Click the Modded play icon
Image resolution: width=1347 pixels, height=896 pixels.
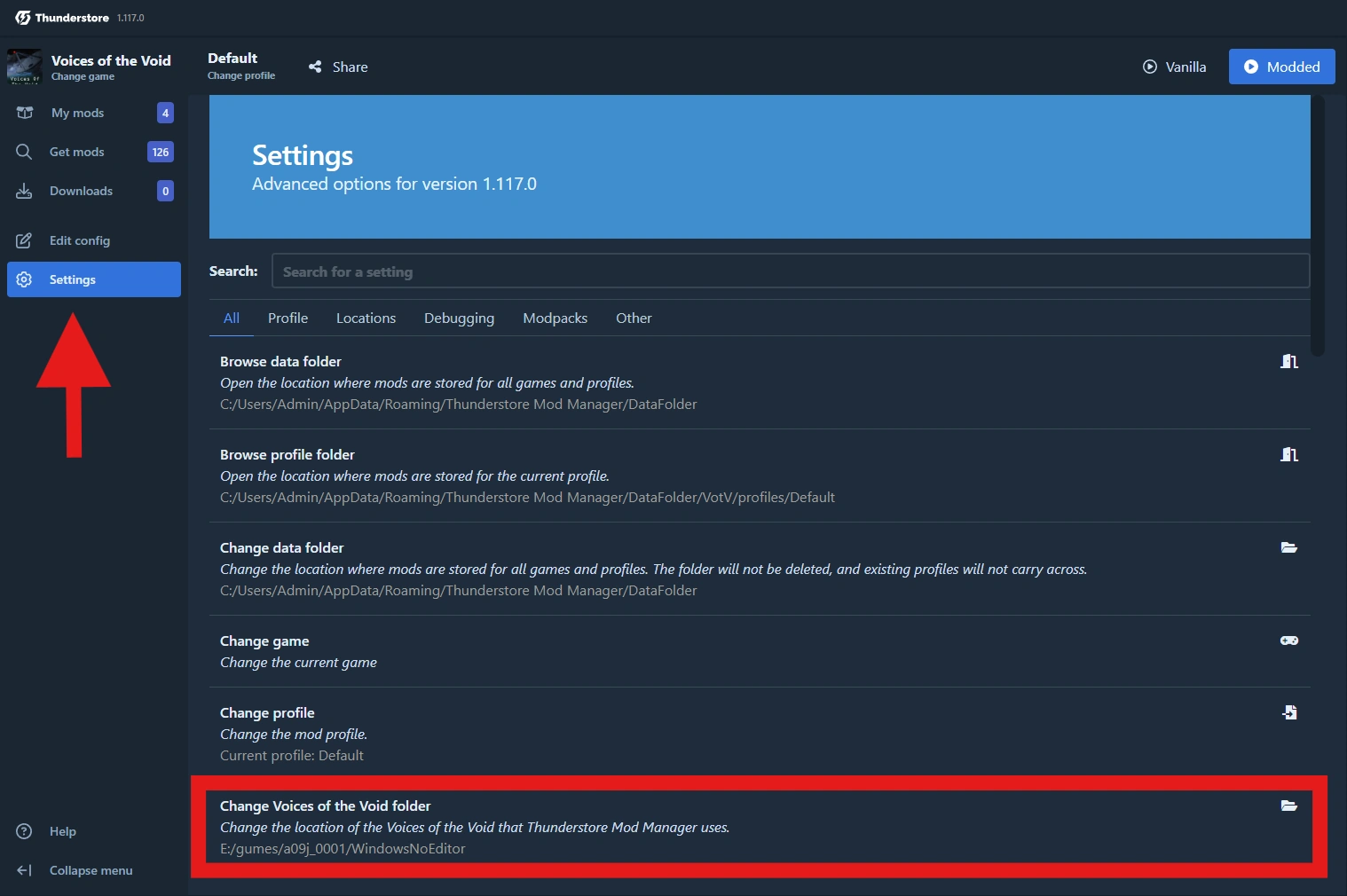[x=1251, y=67]
